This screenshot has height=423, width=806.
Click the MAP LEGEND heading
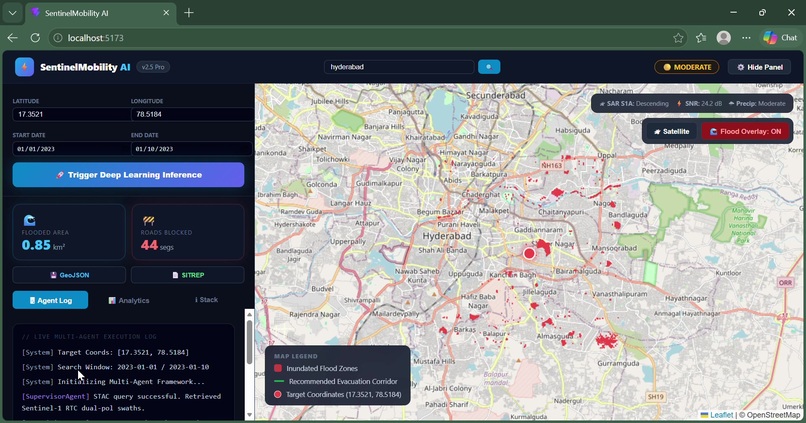[296, 356]
